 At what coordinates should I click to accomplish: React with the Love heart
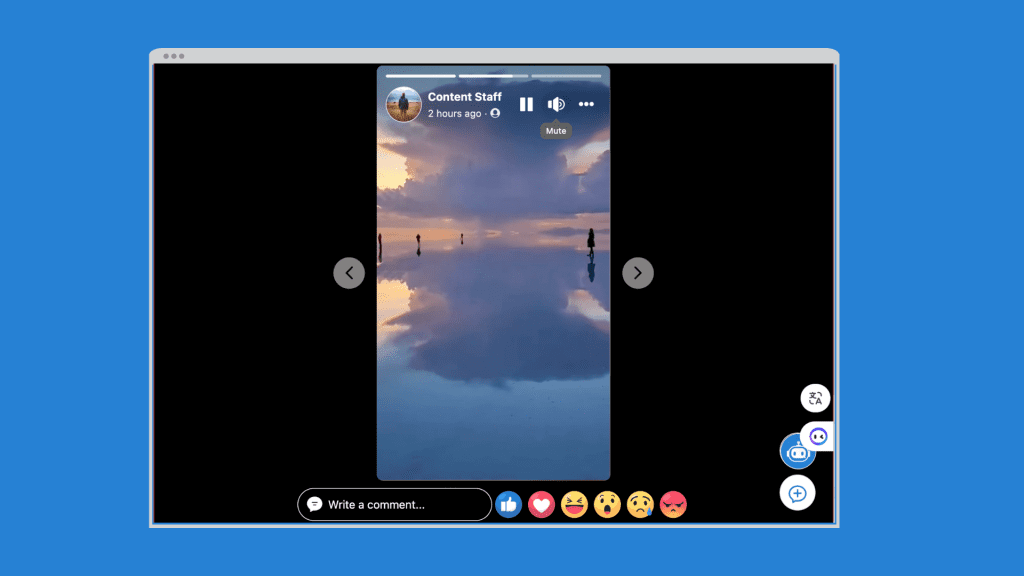tap(541, 505)
